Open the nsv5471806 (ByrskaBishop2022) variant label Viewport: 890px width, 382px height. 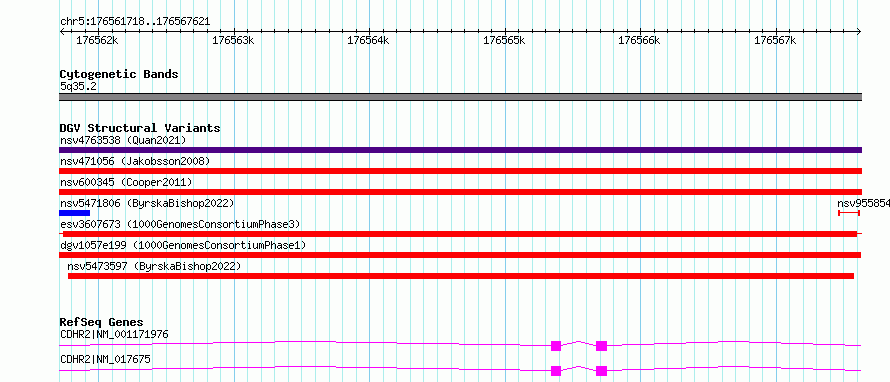(x=147, y=203)
